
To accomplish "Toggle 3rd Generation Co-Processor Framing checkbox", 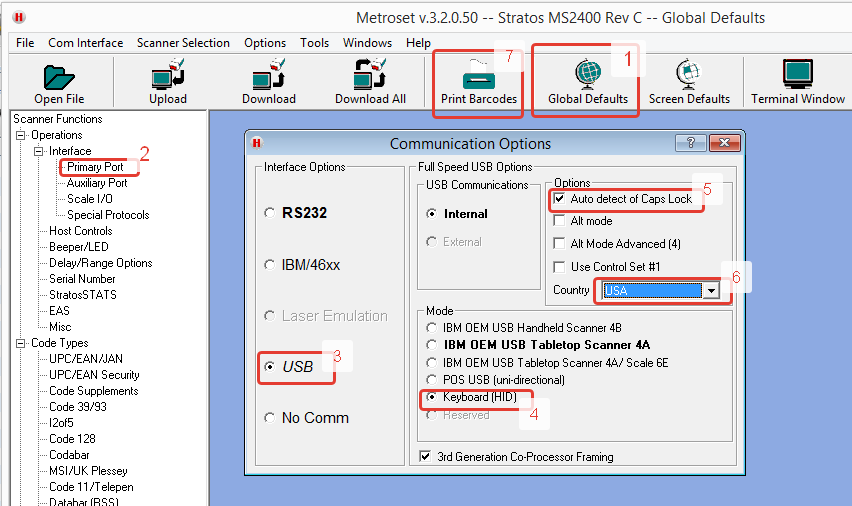I will click(425, 457).
